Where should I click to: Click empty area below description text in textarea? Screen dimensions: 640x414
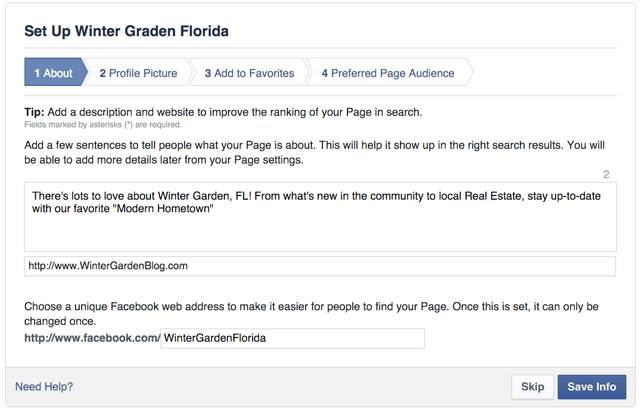point(320,234)
